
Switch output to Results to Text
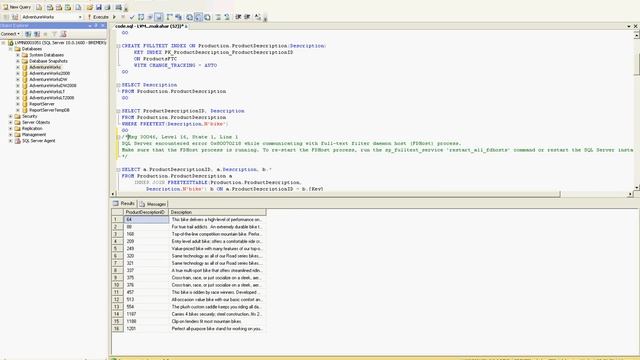tap(189, 17)
